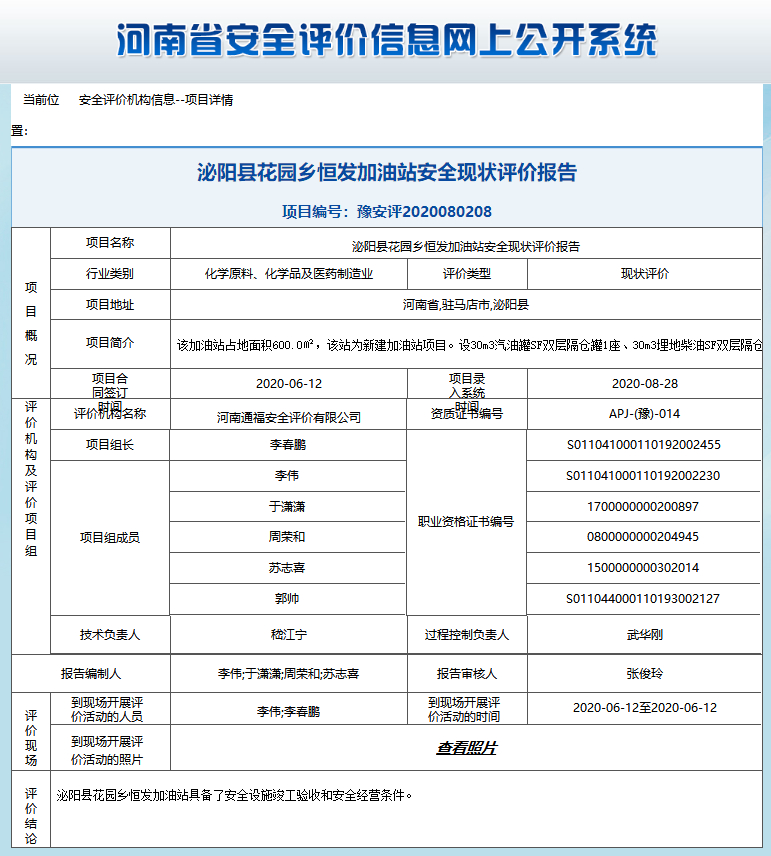Click project address 河南省,驻马店市,泌阳县
The height and width of the screenshot is (856, 771).
click(466, 305)
